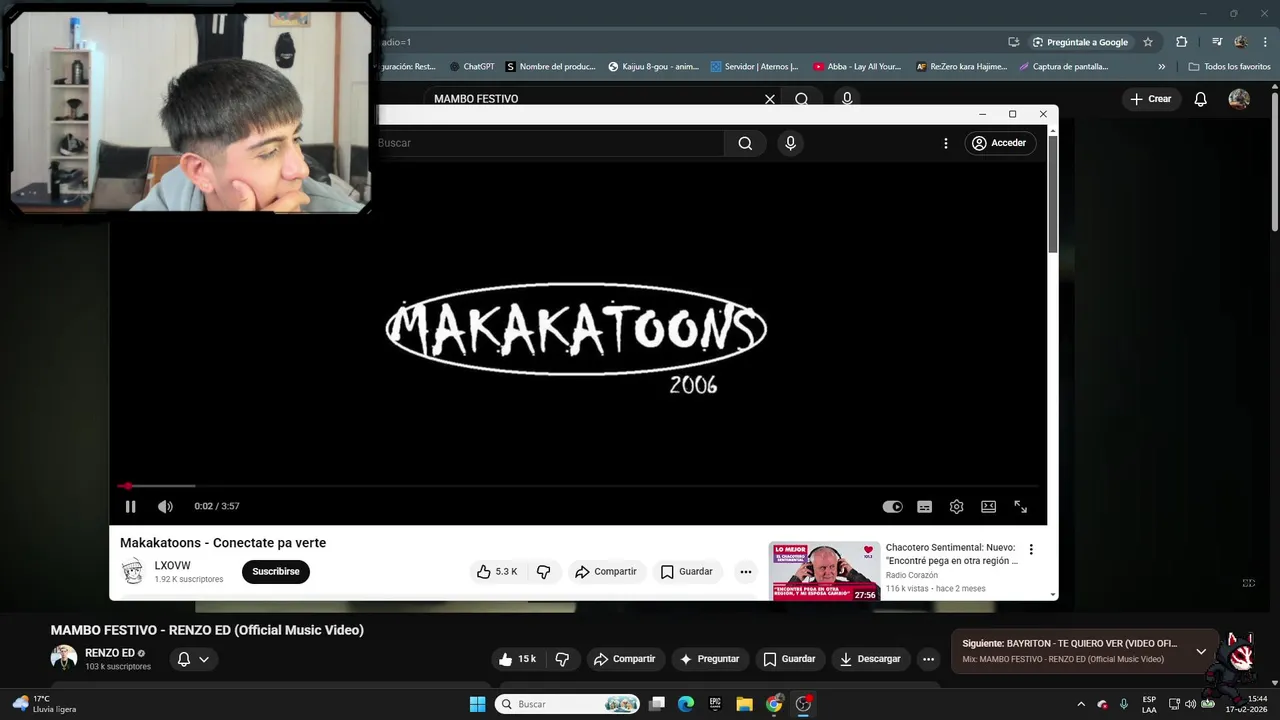Open the LXOVW channel name link
Viewport: 1280px width, 720px height.
(x=172, y=566)
